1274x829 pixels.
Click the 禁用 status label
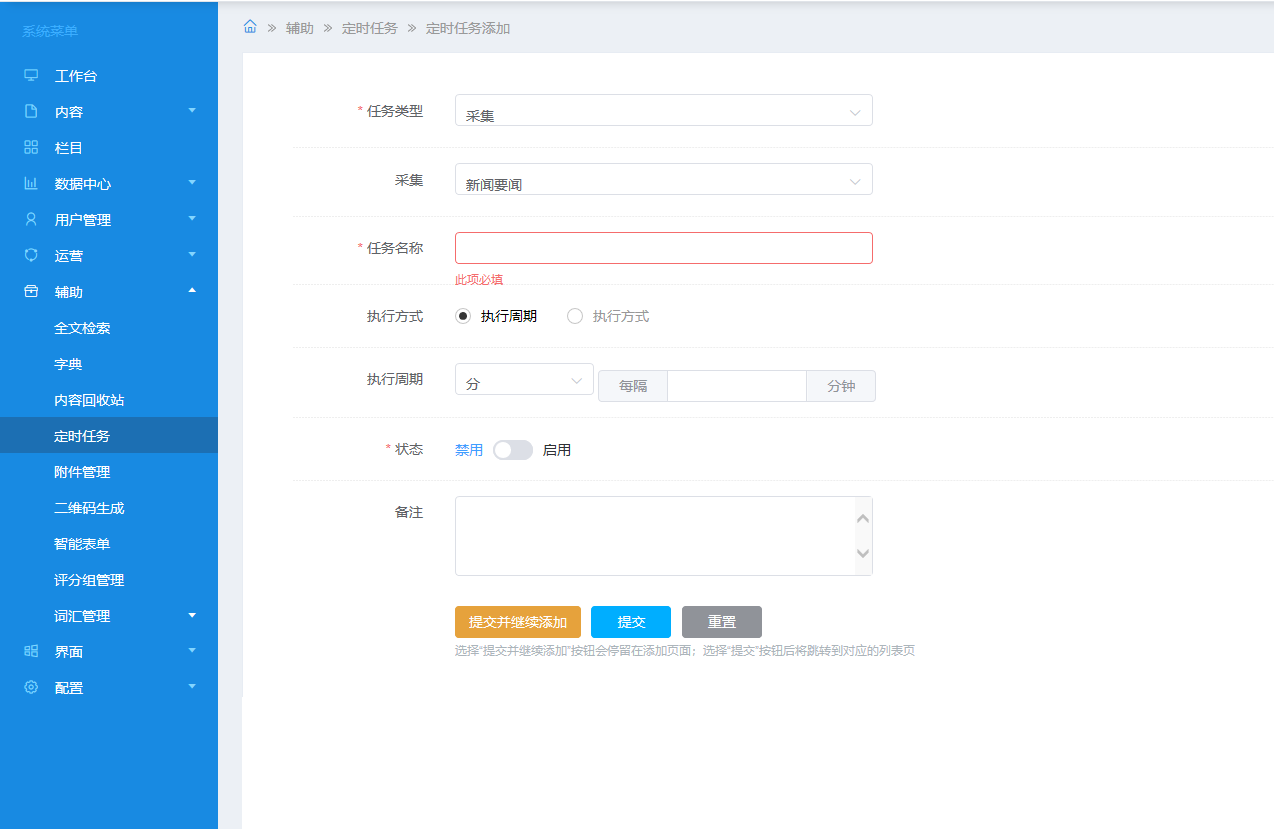coord(469,450)
